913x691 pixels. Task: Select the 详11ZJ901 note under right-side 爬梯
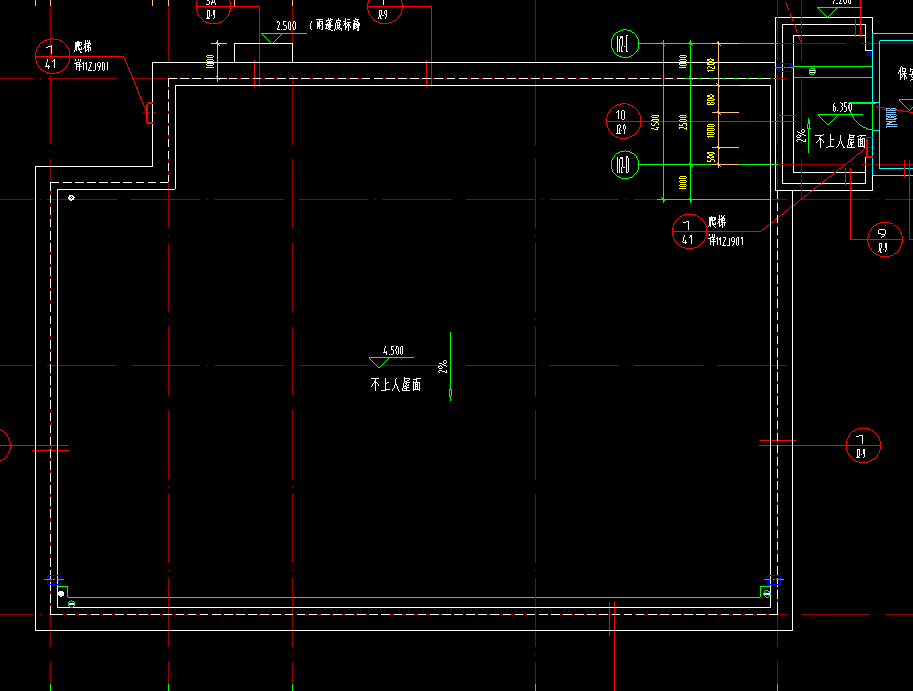tap(726, 241)
